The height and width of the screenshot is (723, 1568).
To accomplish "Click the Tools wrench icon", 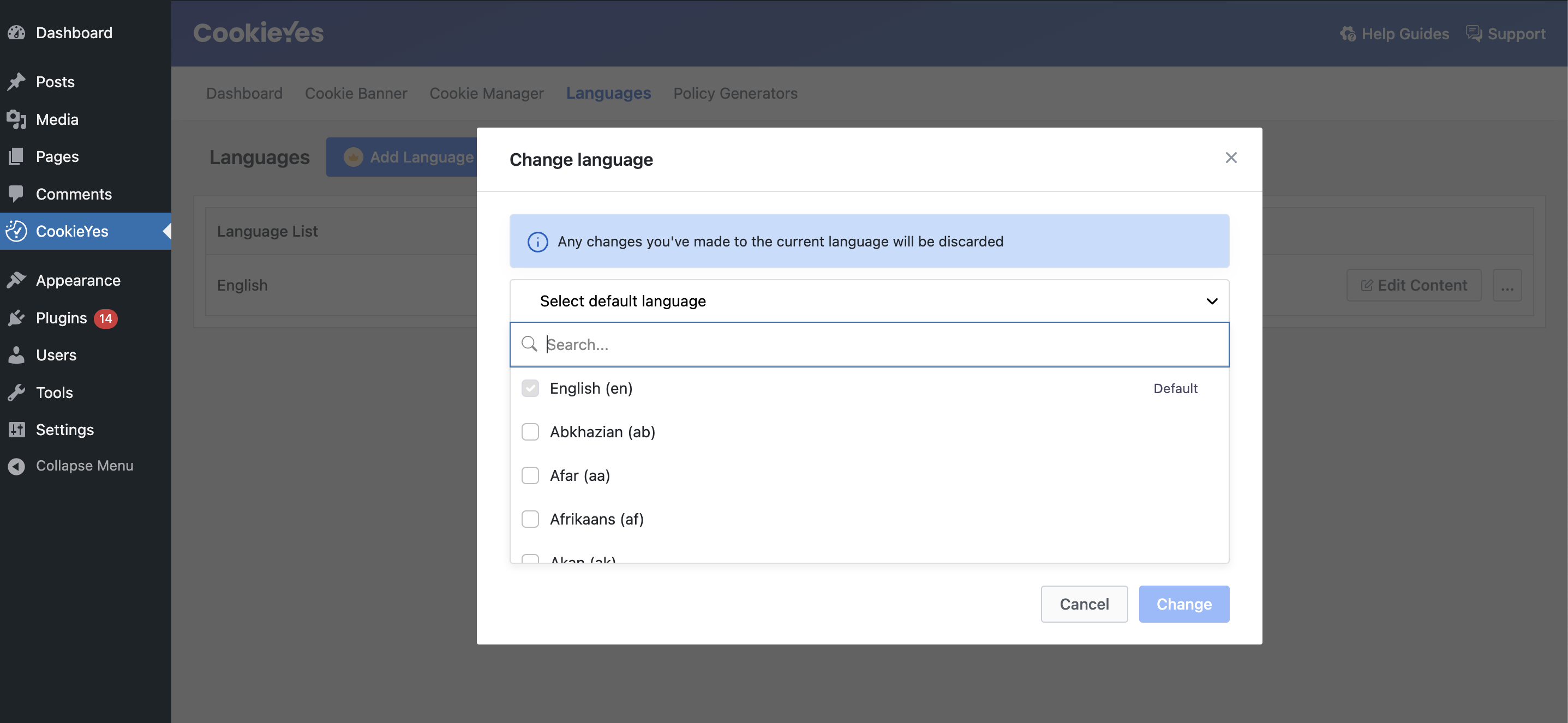I will (16, 393).
